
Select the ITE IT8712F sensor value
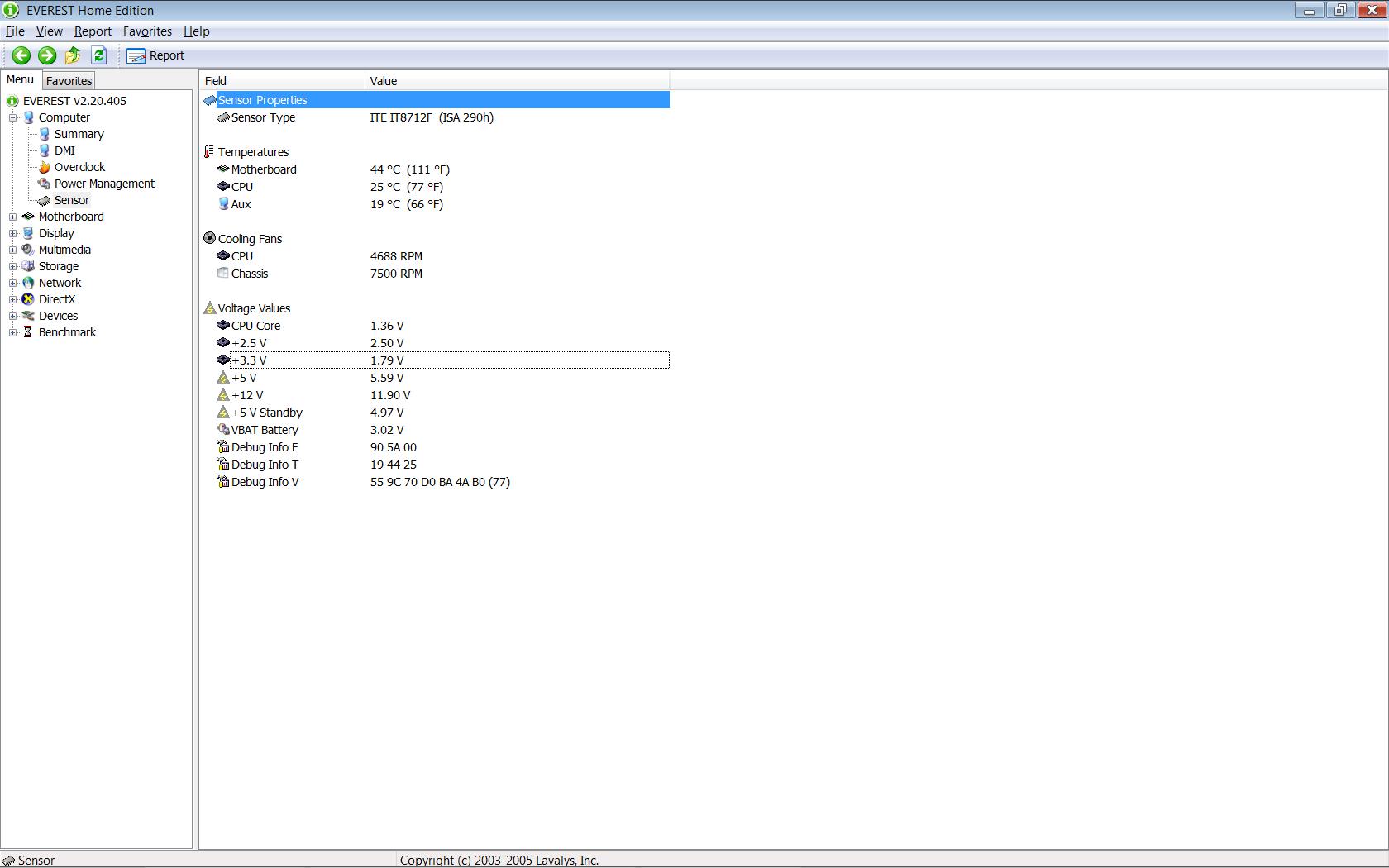click(x=432, y=117)
